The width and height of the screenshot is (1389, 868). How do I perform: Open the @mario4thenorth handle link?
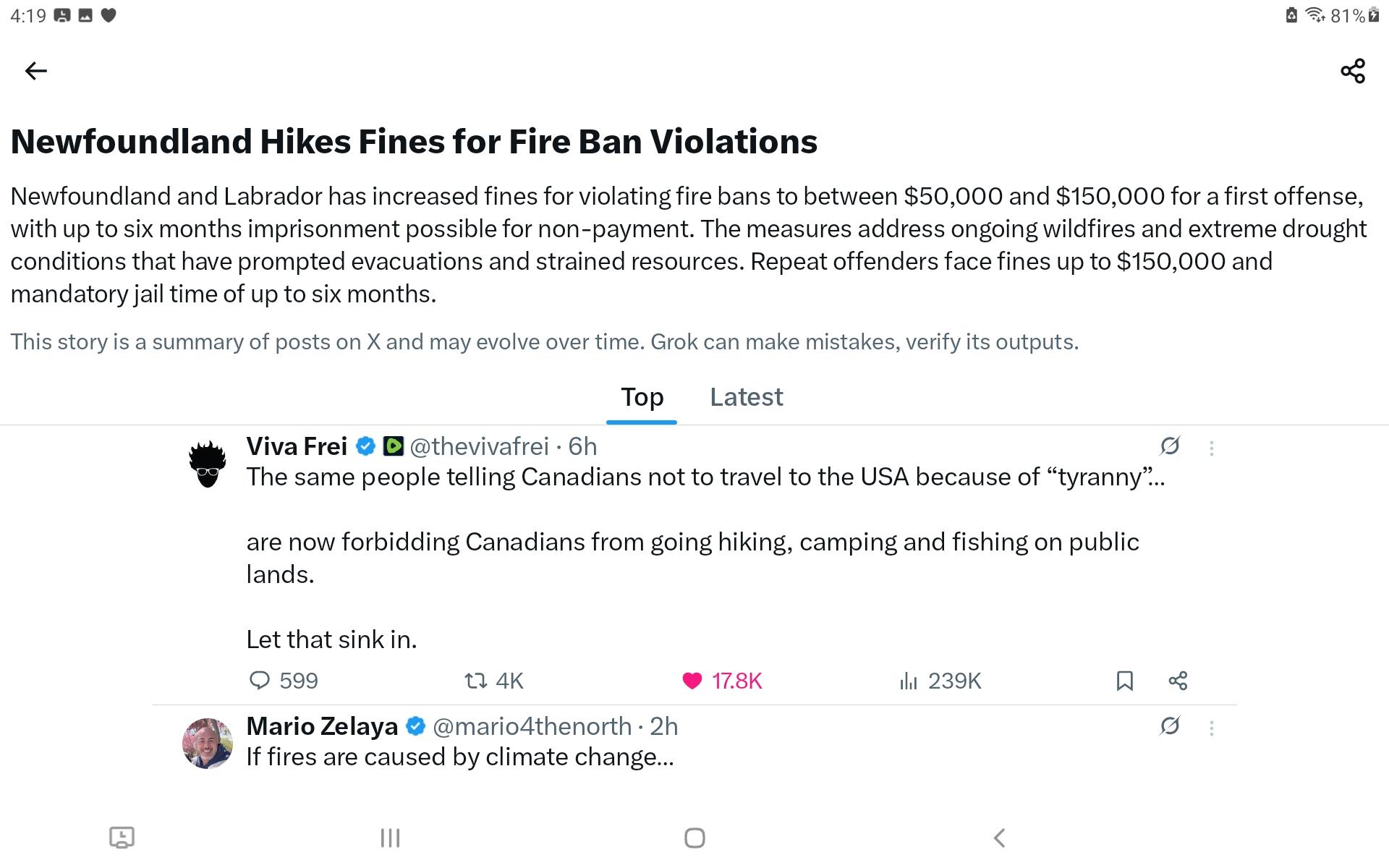click(x=532, y=726)
